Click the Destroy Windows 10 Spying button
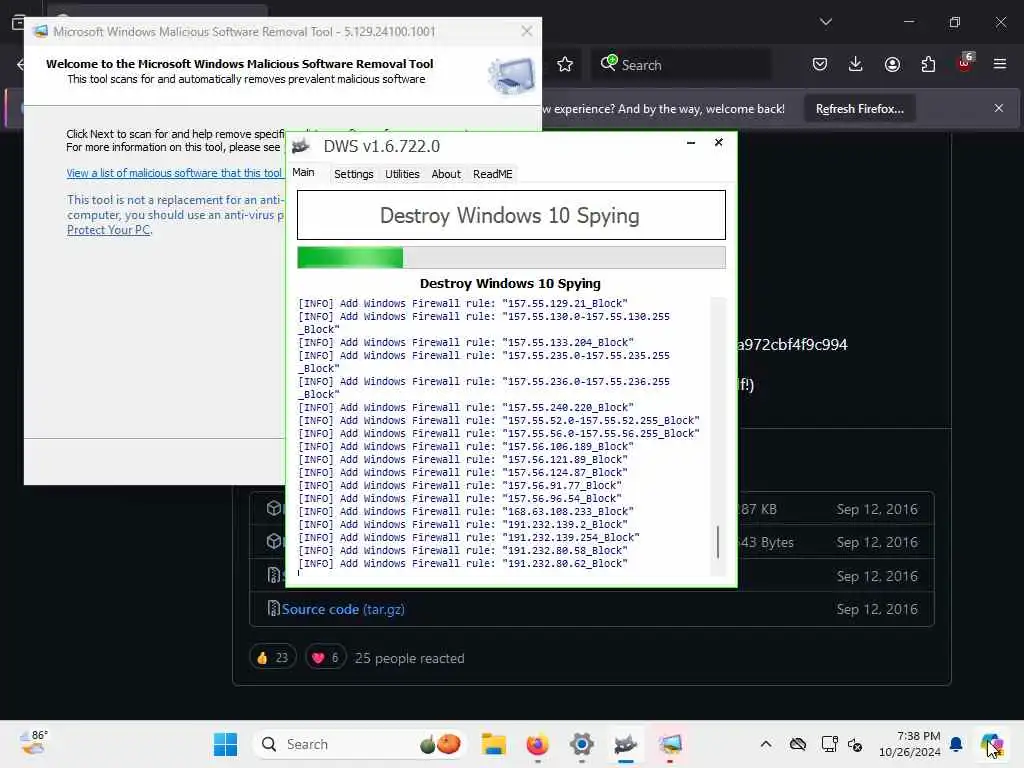The width and height of the screenshot is (1024, 768). pyautogui.click(x=511, y=215)
